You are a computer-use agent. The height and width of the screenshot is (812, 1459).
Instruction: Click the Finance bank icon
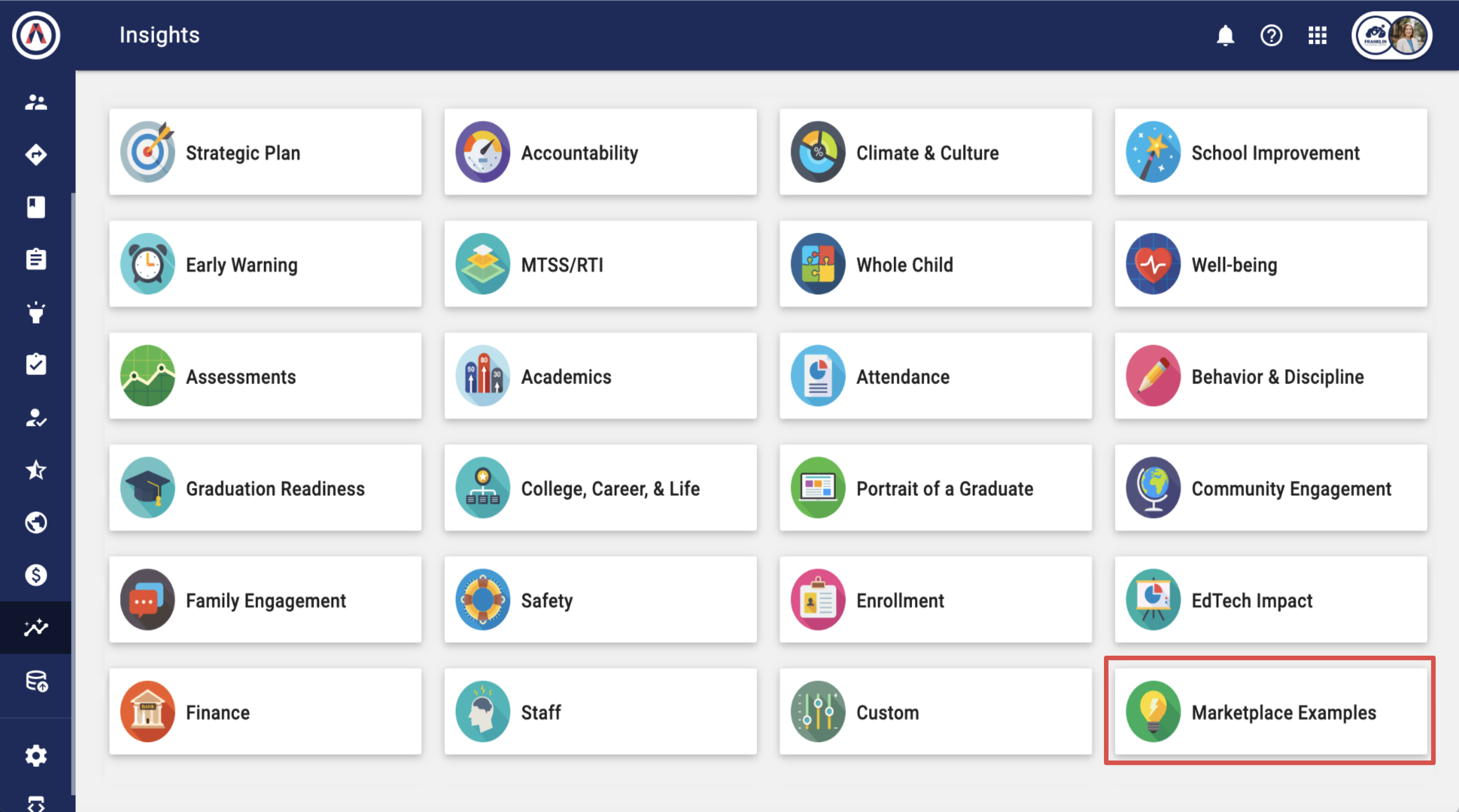(148, 712)
